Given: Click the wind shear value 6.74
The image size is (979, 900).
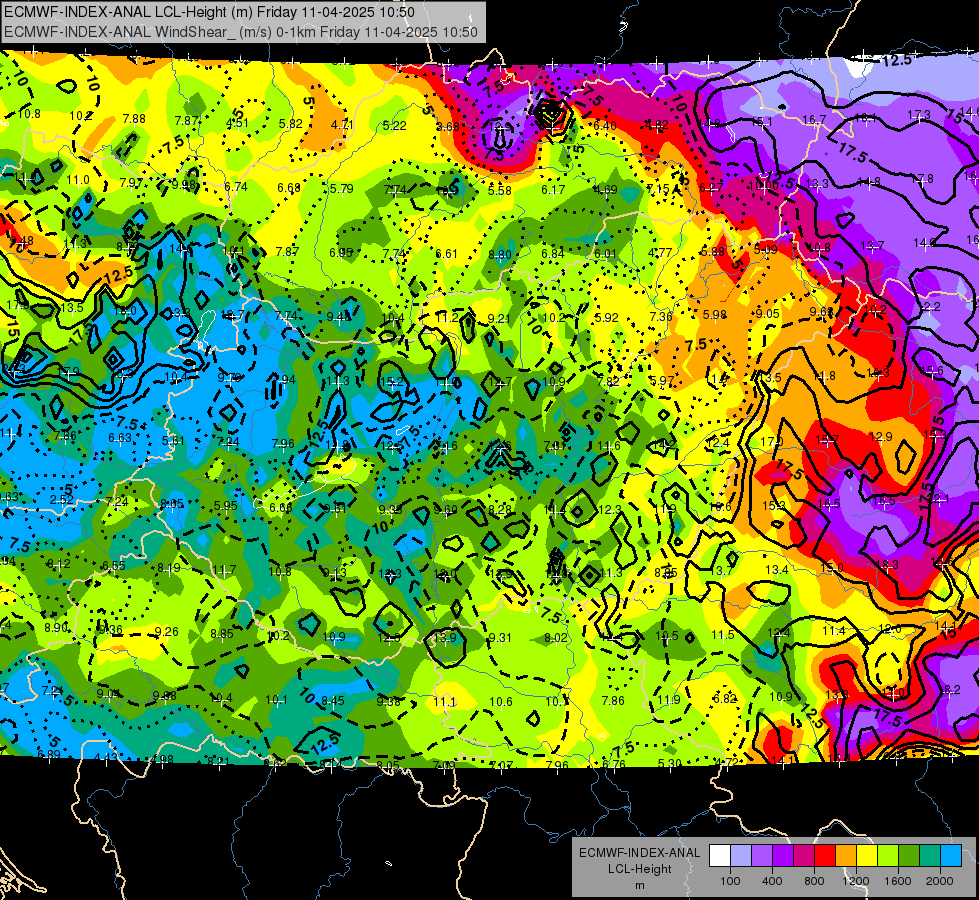Looking at the screenshot, I should (236, 186).
